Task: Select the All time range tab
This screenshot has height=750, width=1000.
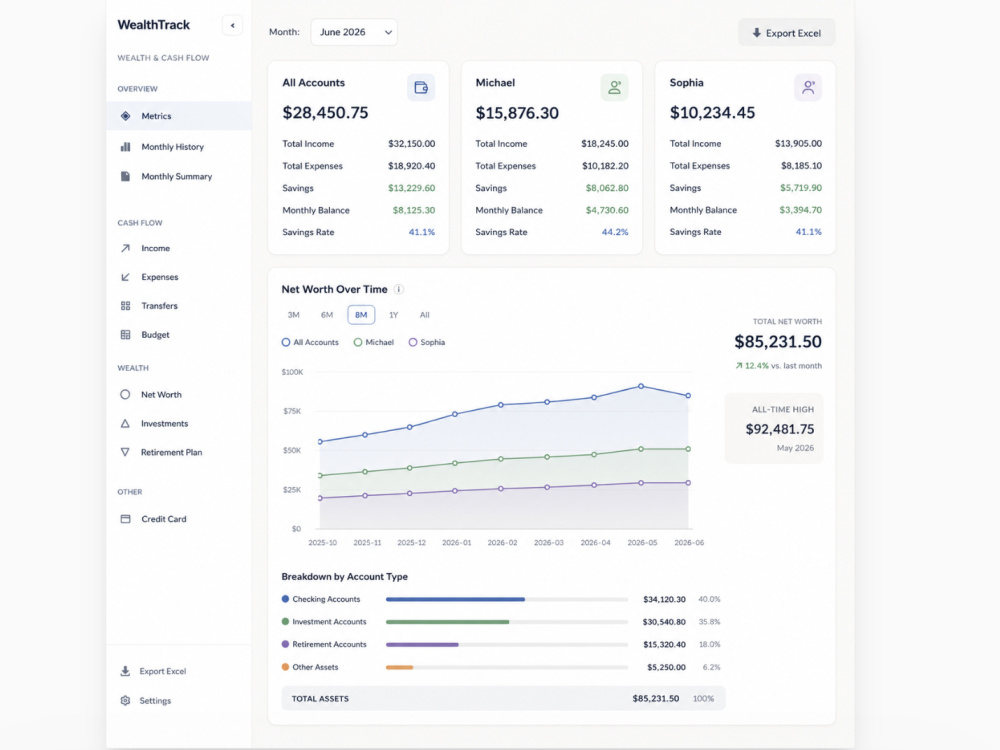Action: pyautogui.click(x=425, y=315)
